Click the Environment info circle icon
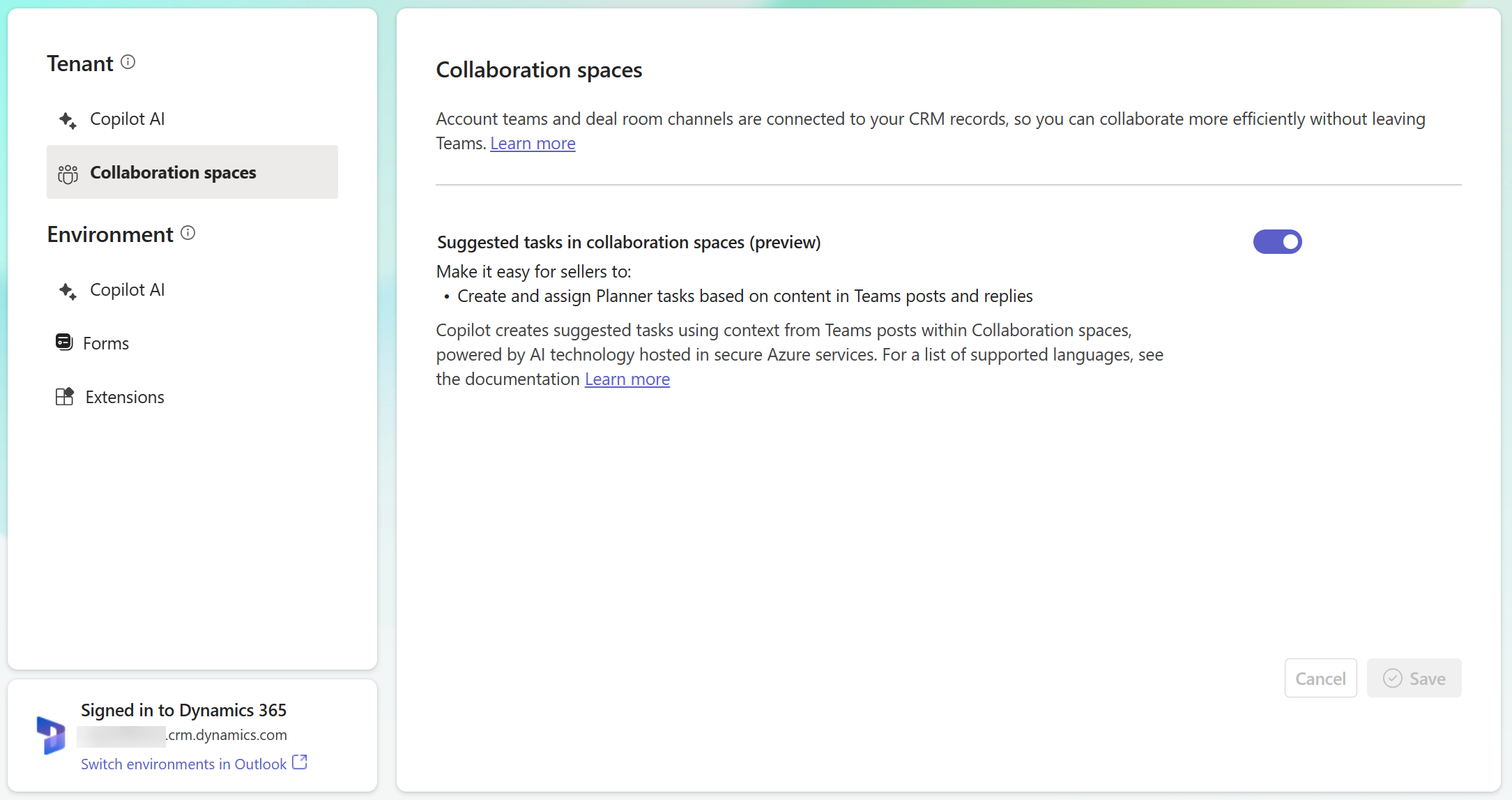Image resolution: width=1512 pixels, height=800 pixels. (x=187, y=233)
